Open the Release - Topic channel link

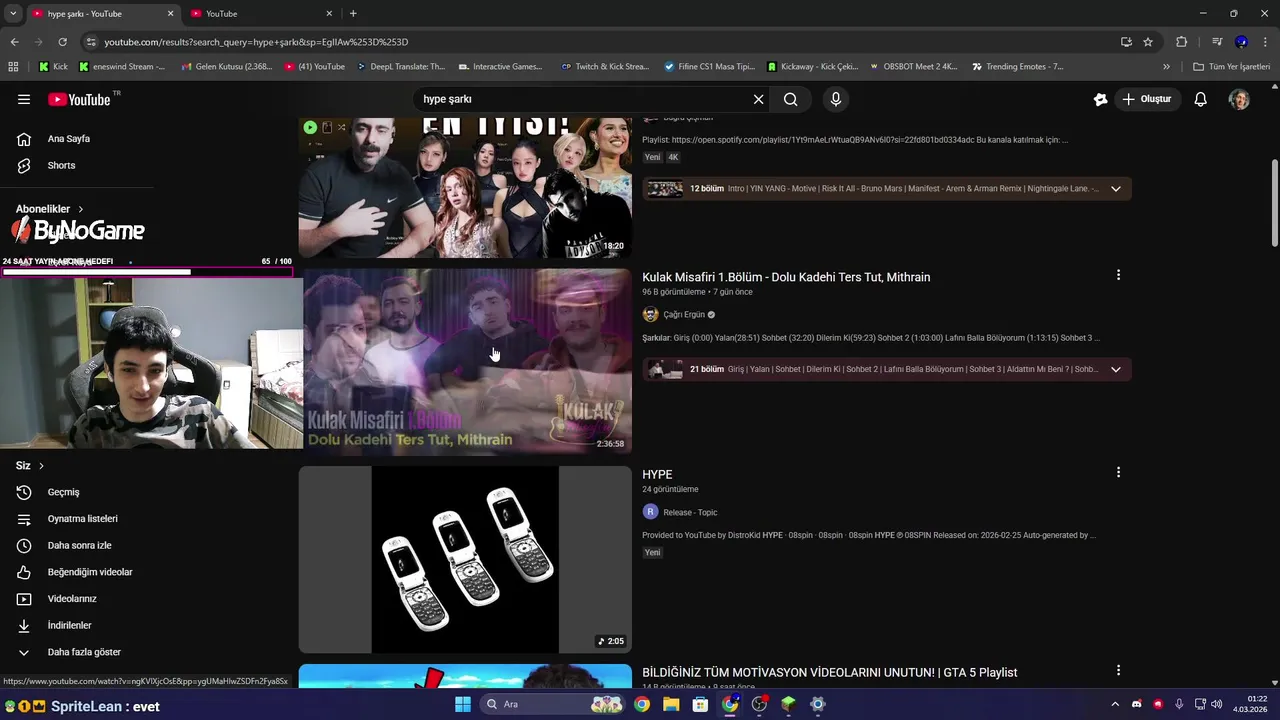[690, 512]
